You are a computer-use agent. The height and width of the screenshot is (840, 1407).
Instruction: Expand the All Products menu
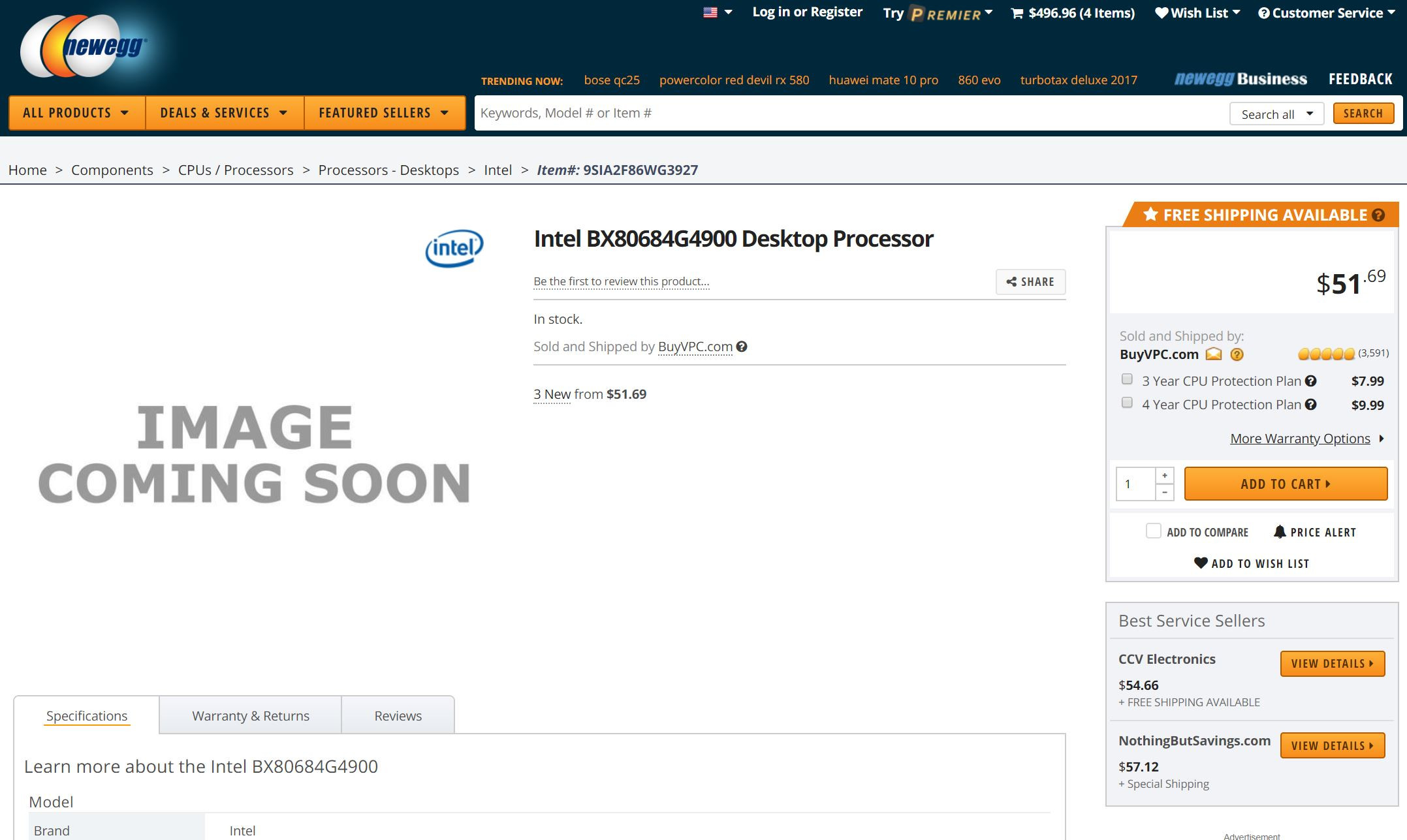76,113
